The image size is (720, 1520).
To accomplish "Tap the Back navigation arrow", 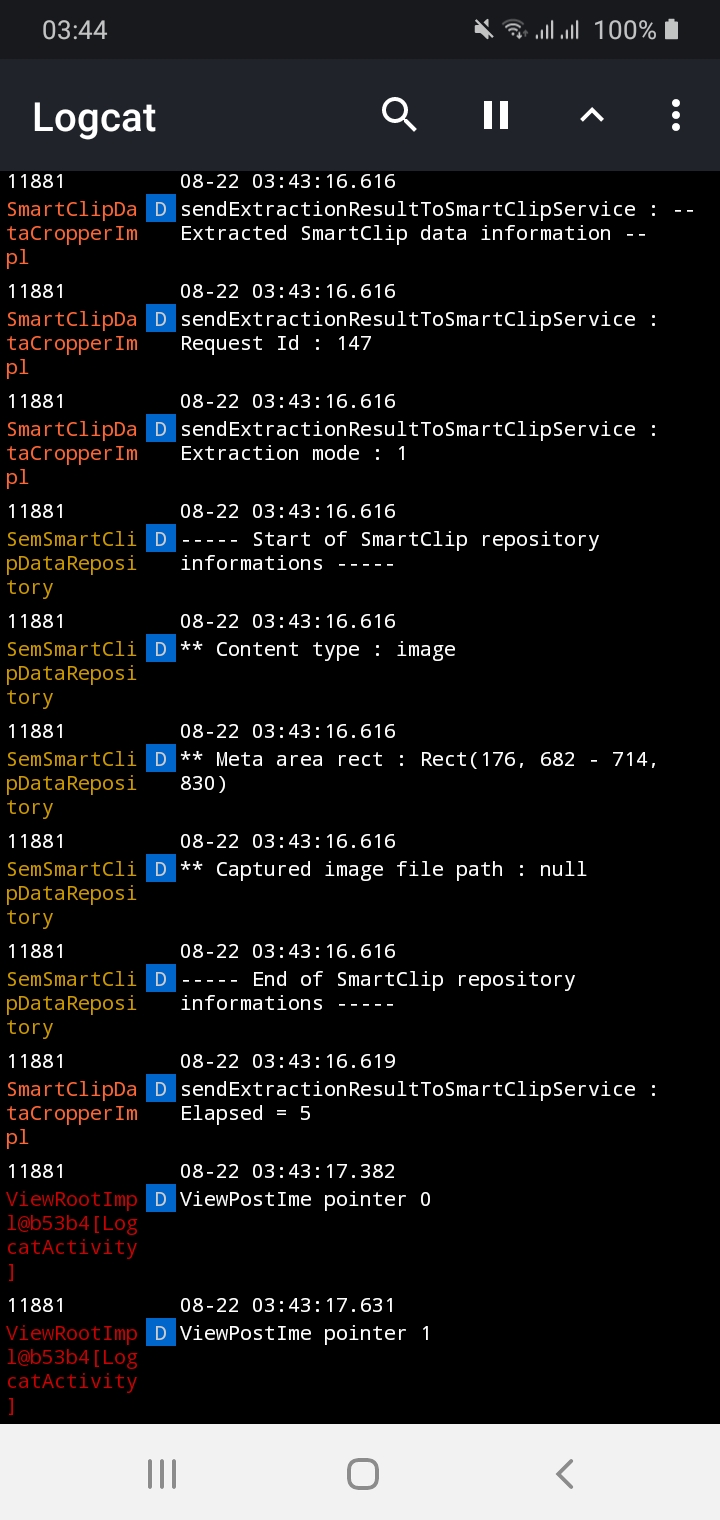I will click(x=563, y=1472).
